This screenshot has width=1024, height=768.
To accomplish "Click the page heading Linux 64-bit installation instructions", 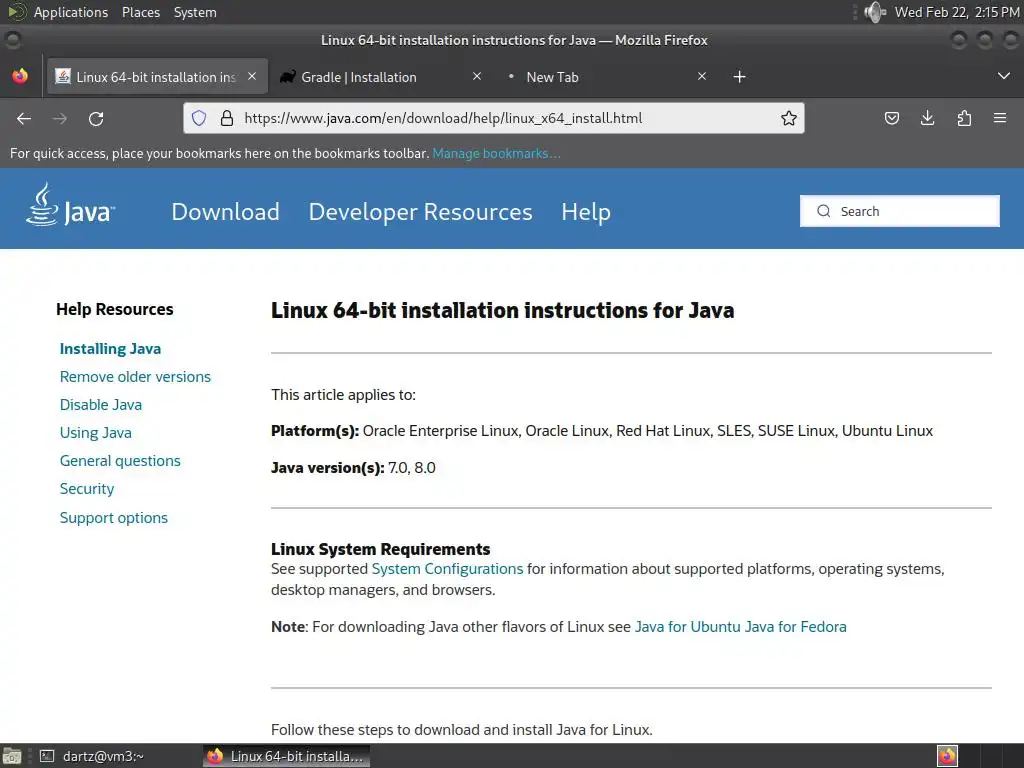I will [502, 310].
